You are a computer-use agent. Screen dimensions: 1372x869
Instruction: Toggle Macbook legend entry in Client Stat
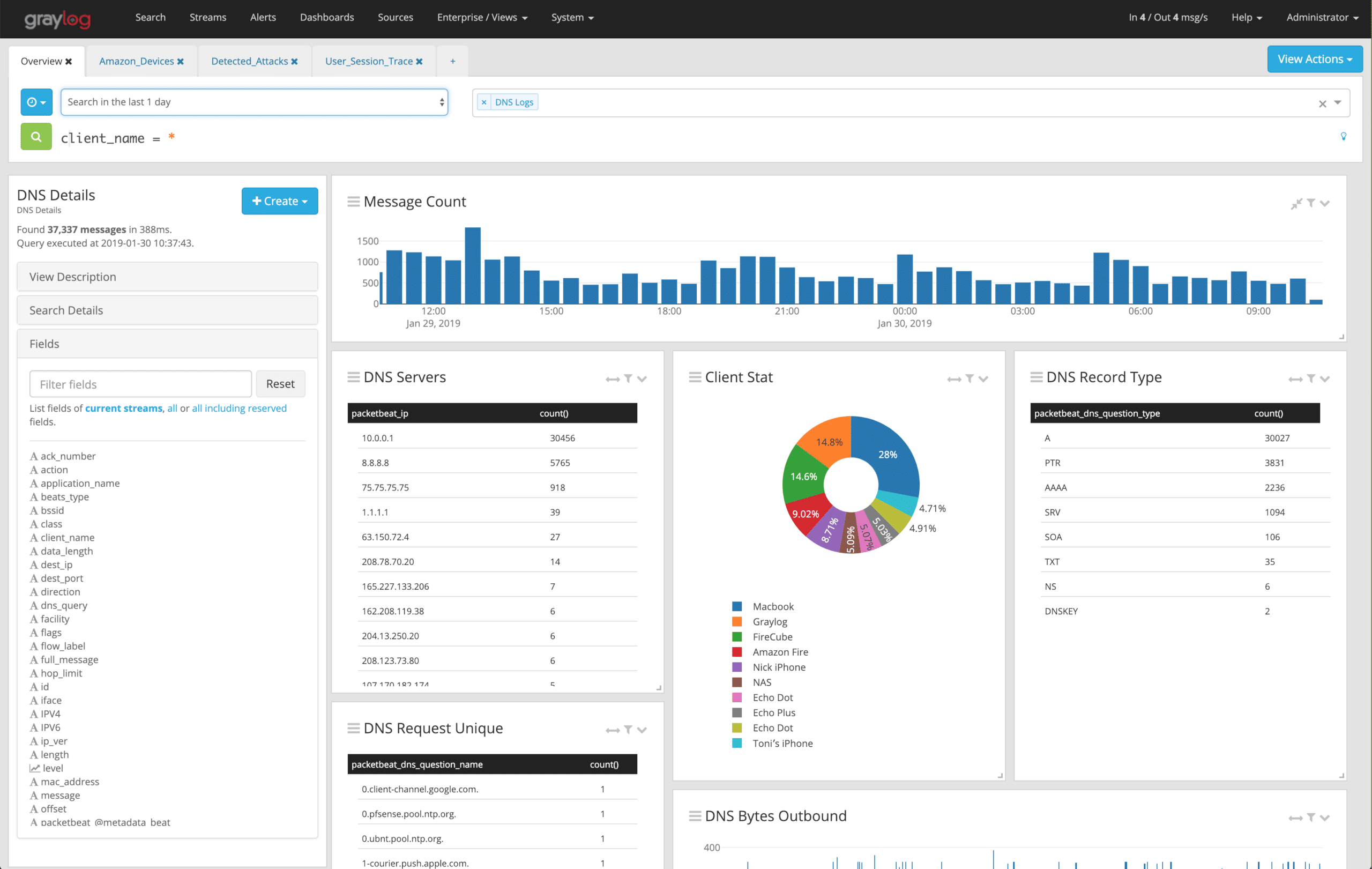(x=773, y=606)
